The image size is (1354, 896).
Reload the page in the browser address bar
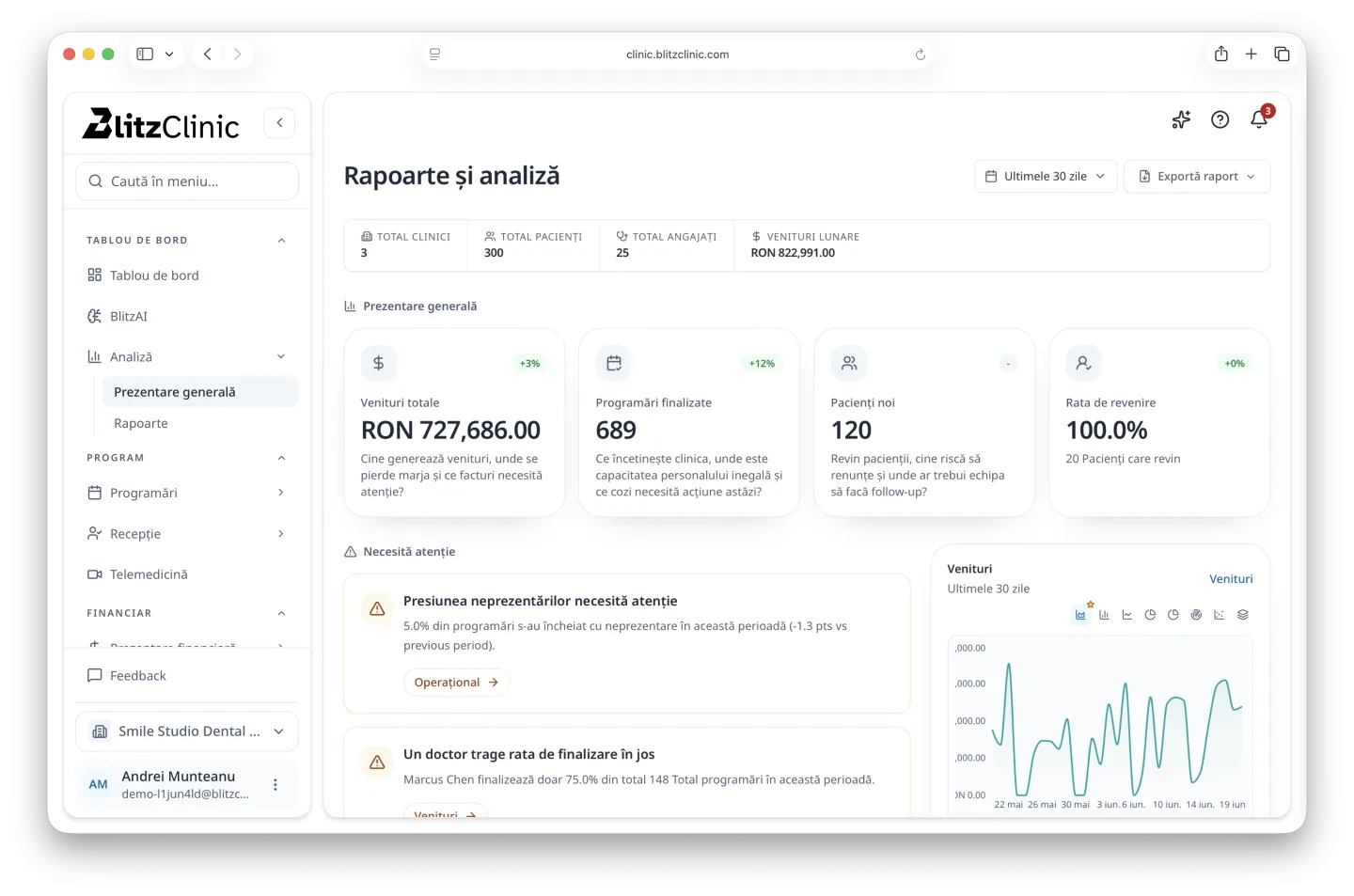[x=921, y=55]
